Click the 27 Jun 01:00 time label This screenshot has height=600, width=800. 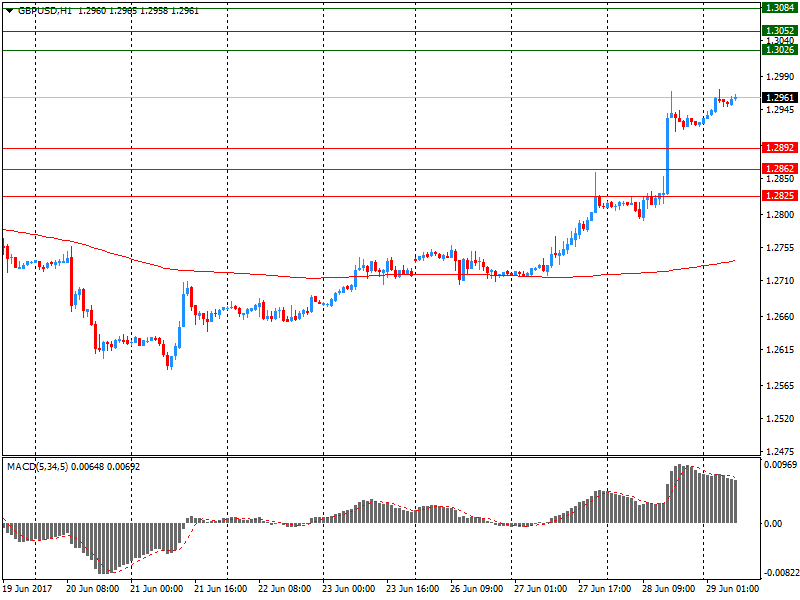tap(540, 588)
